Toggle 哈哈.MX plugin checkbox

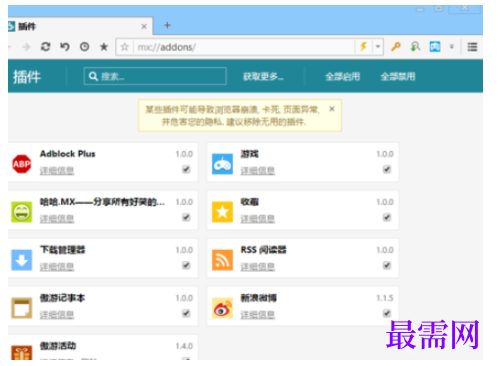tap(186, 217)
